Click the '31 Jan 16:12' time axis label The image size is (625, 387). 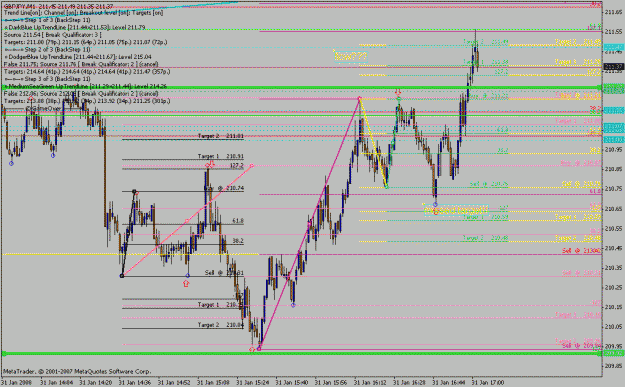click(x=370, y=382)
